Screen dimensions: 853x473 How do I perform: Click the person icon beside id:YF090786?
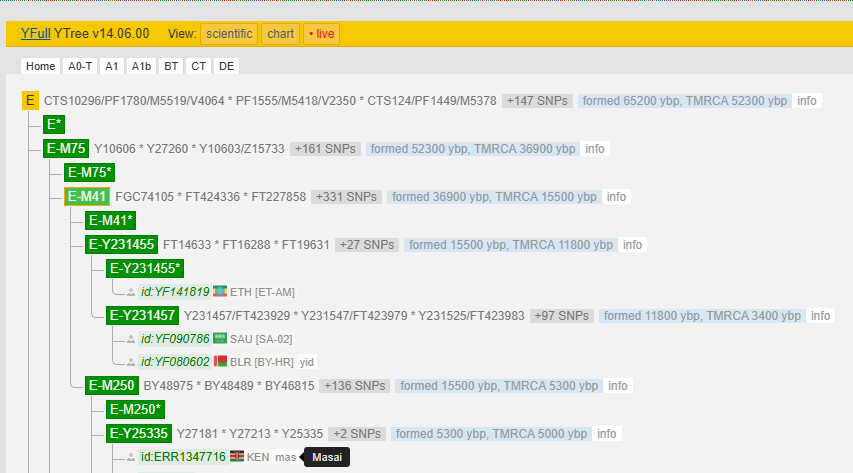coord(131,340)
